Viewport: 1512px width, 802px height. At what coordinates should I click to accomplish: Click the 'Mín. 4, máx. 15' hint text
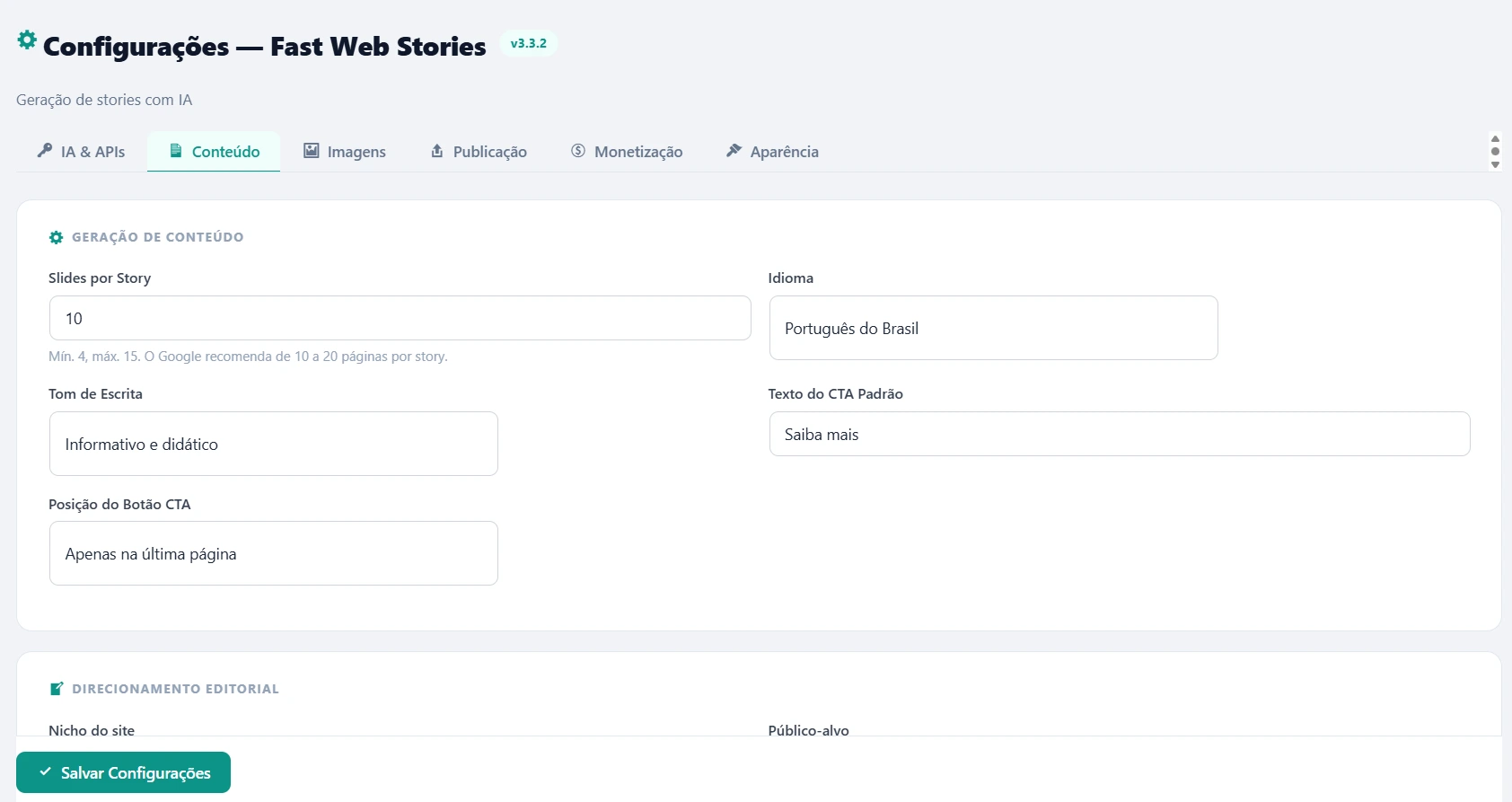coord(248,357)
